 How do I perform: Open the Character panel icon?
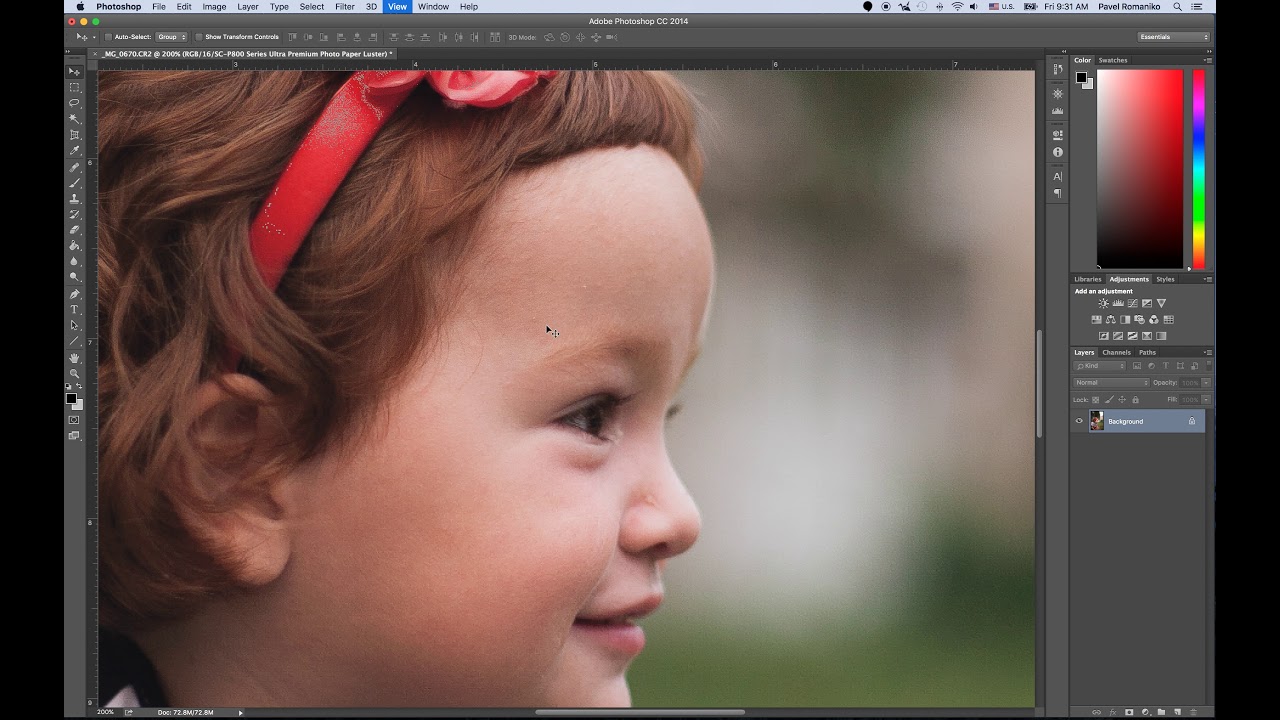point(1058,176)
